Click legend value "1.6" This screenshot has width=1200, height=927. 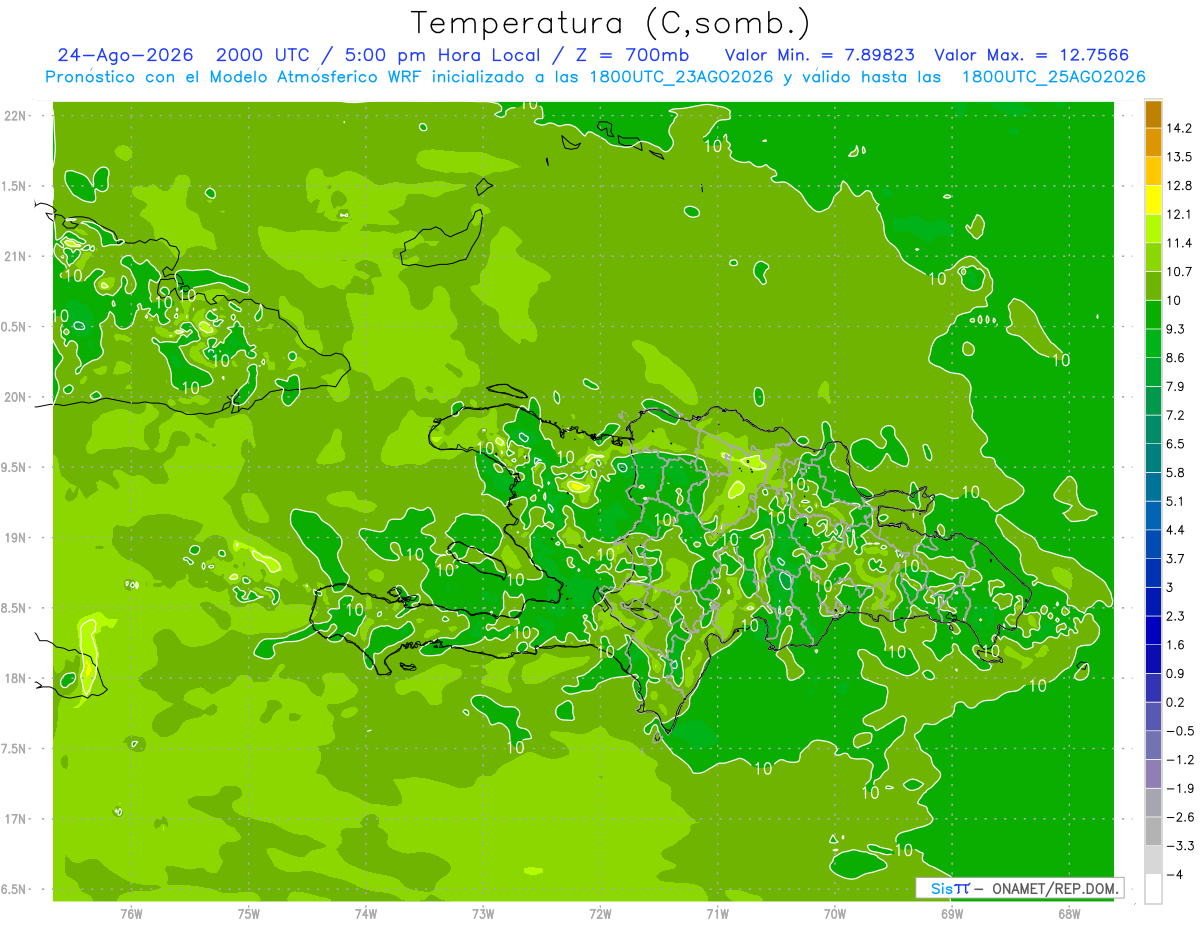click(1176, 645)
